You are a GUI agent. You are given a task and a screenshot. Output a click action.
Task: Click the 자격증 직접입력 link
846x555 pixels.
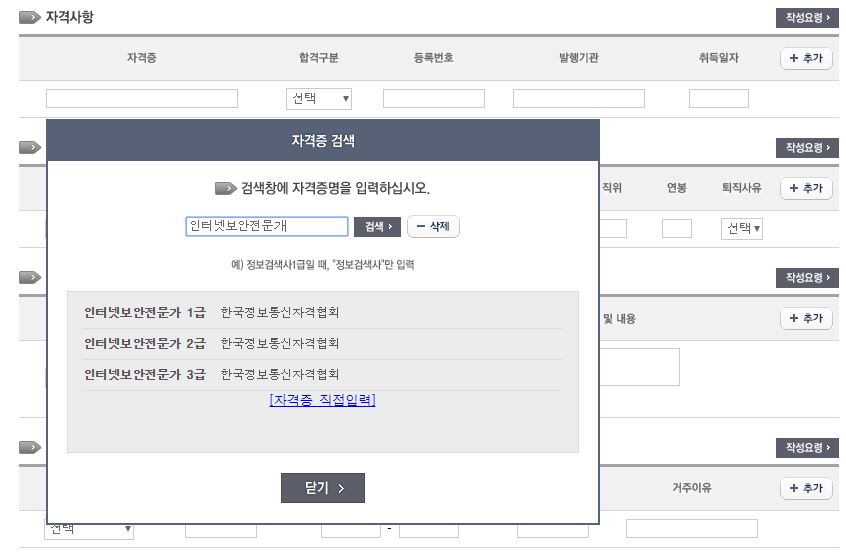click(322, 400)
